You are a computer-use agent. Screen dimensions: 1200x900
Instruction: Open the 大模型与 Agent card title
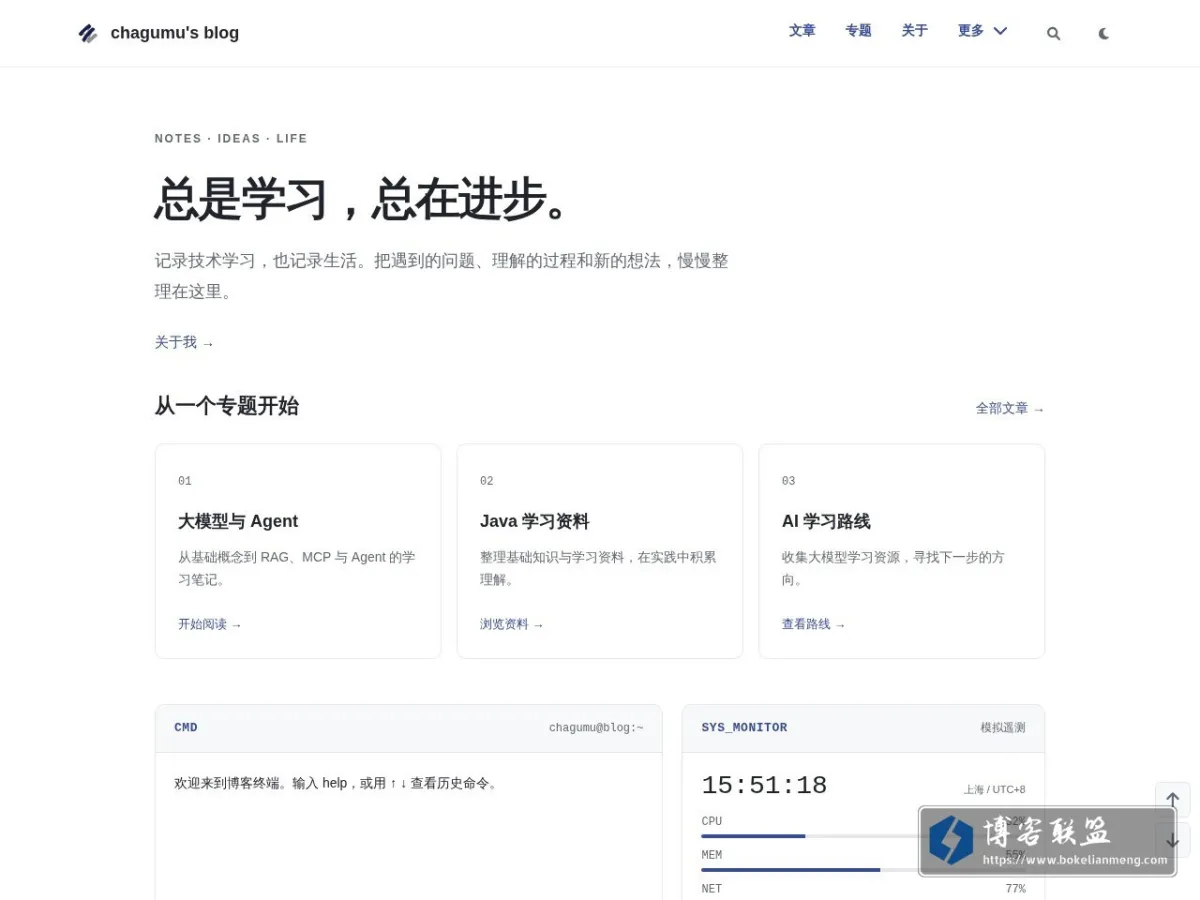[x=238, y=521]
